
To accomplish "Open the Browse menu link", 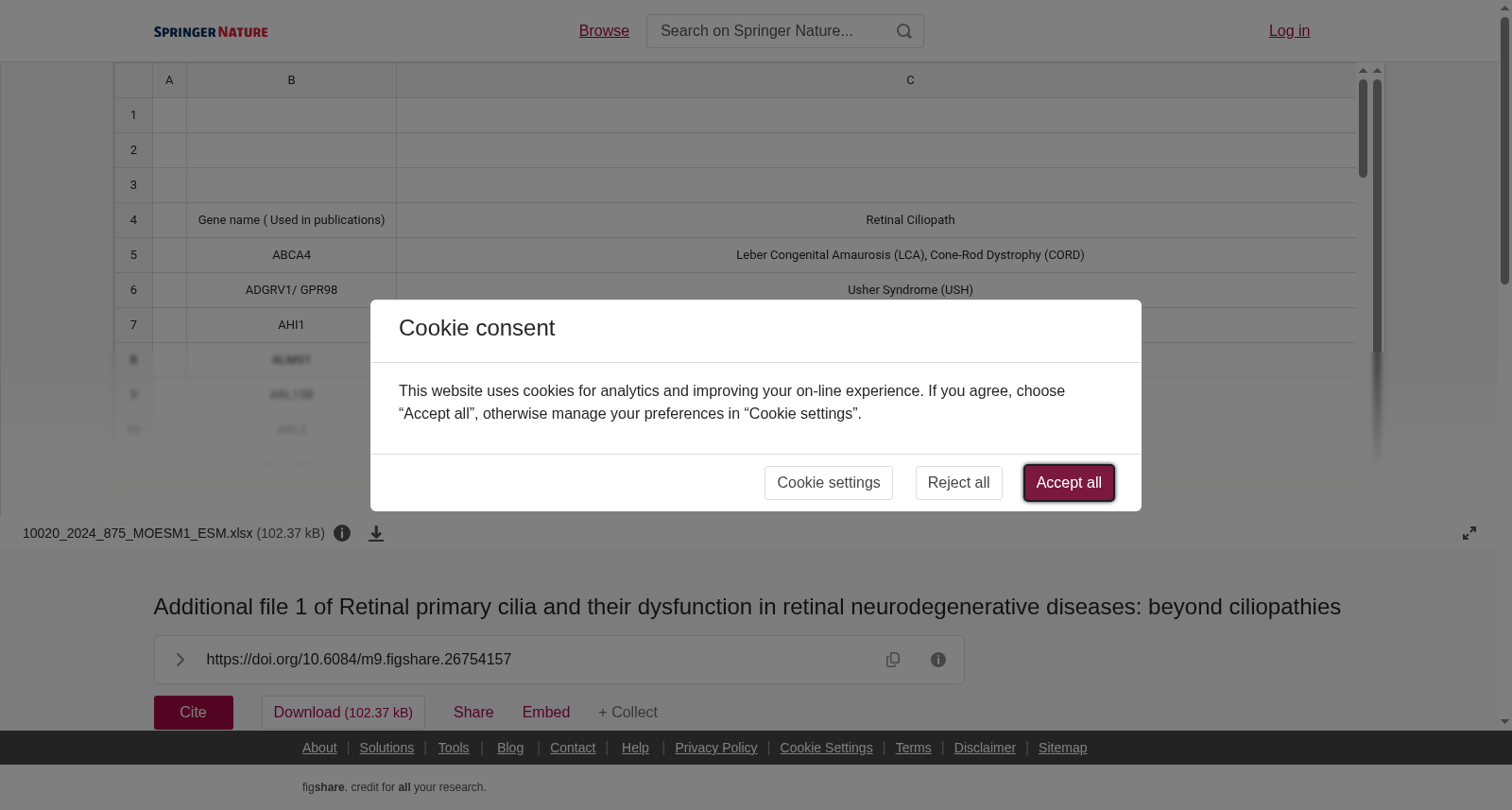I will coord(604,31).
